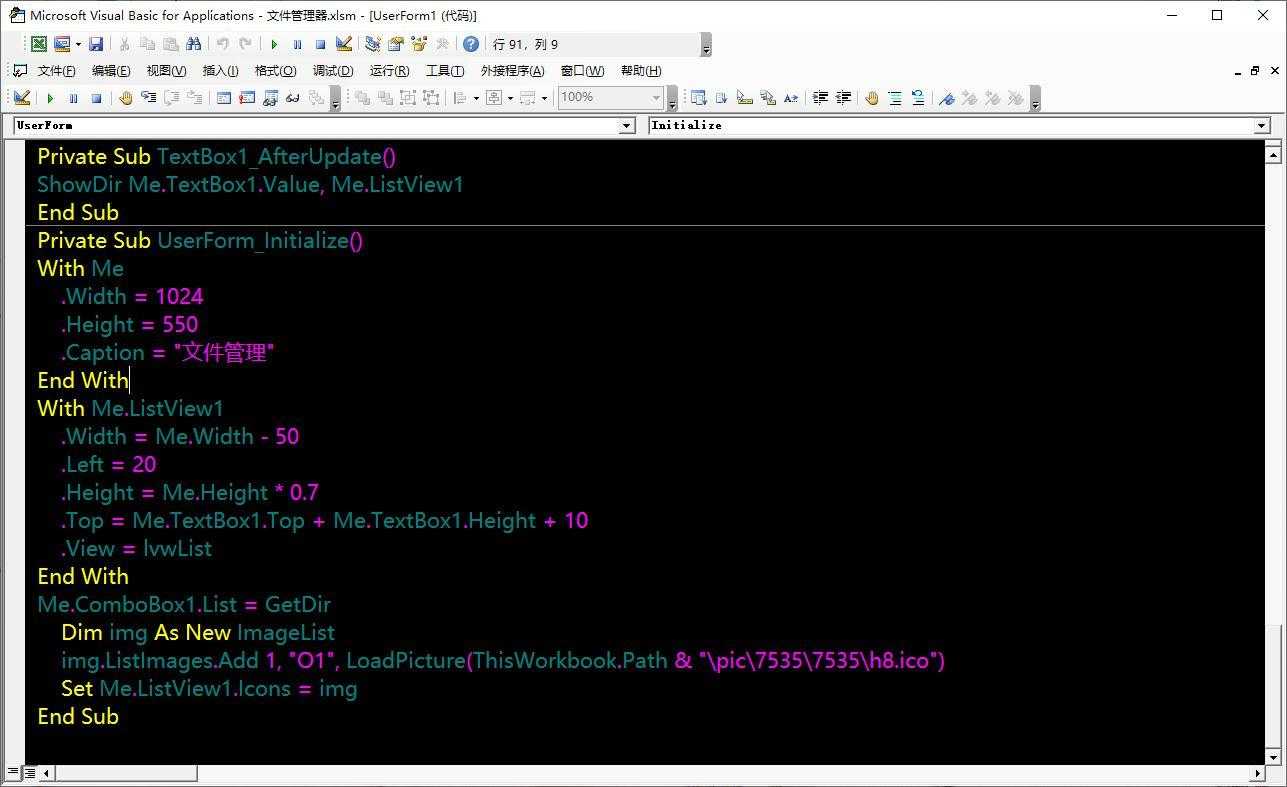
Task: Open the Toolbox icon
Action: pyautogui.click(x=442, y=44)
